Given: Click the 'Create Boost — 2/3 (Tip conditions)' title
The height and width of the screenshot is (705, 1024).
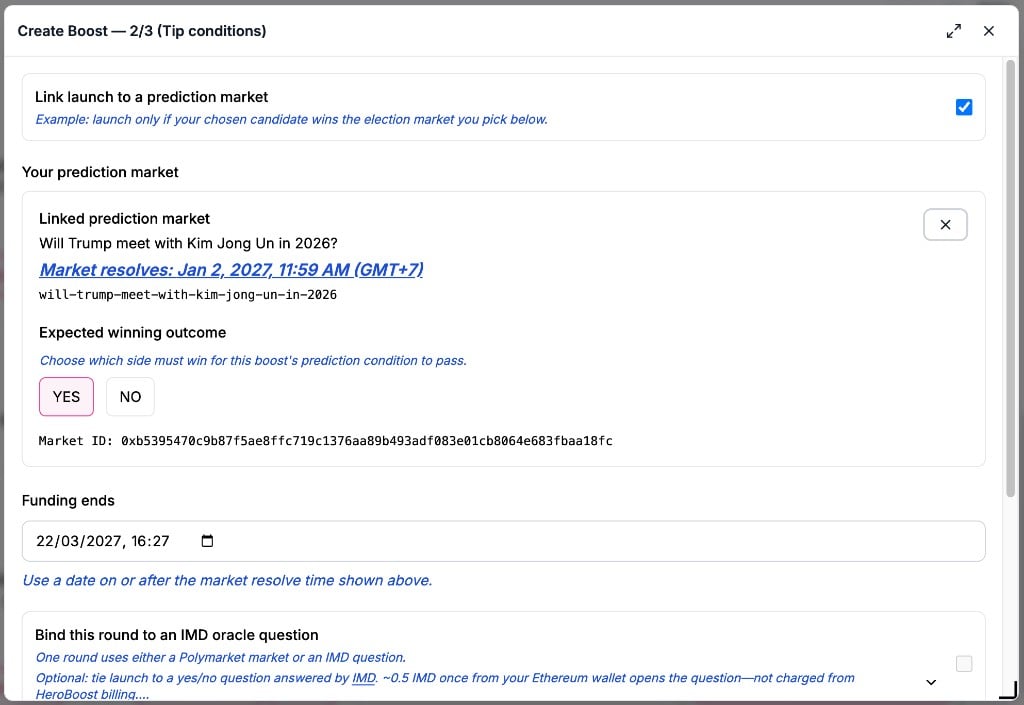Looking at the screenshot, I should coord(142,31).
